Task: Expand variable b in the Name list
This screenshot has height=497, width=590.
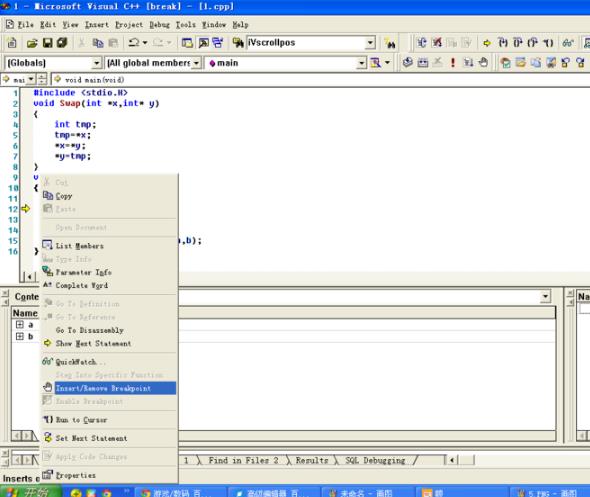Action: [x=20, y=336]
